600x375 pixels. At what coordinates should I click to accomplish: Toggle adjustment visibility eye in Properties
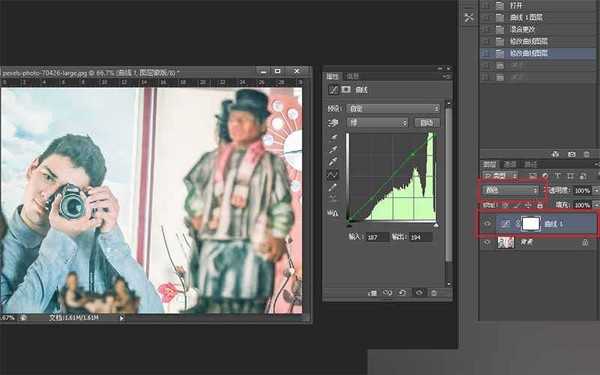[x=419, y=293]
